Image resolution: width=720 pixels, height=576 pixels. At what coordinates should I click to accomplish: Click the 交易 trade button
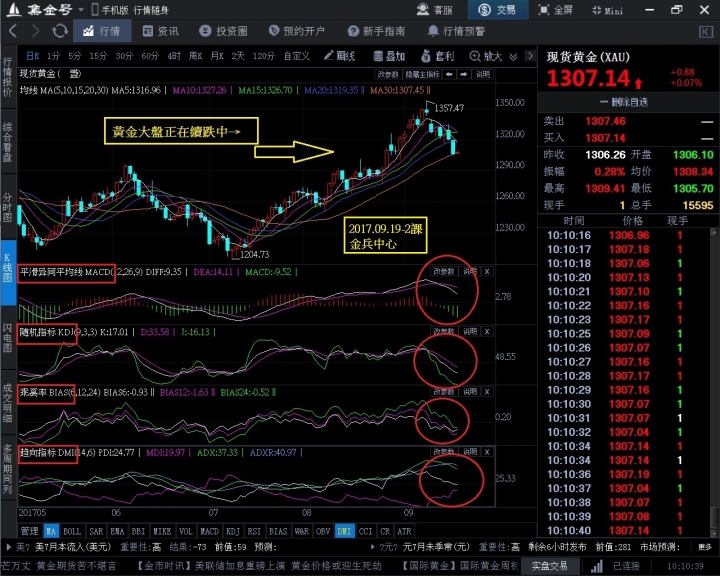click(x=497, y=10)
